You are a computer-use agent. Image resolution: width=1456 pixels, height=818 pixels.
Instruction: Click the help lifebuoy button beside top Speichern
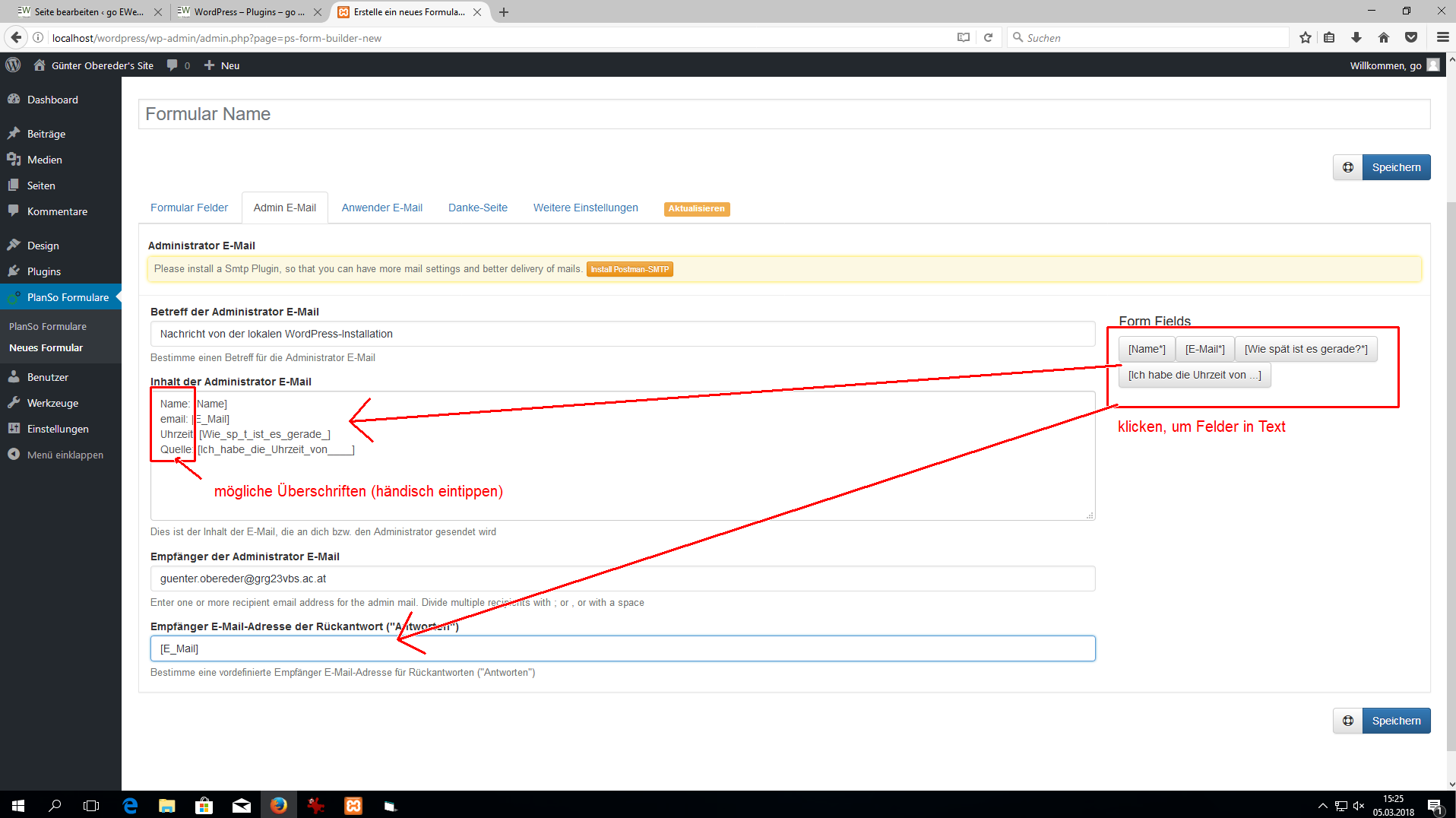[x=1348, y=167]
